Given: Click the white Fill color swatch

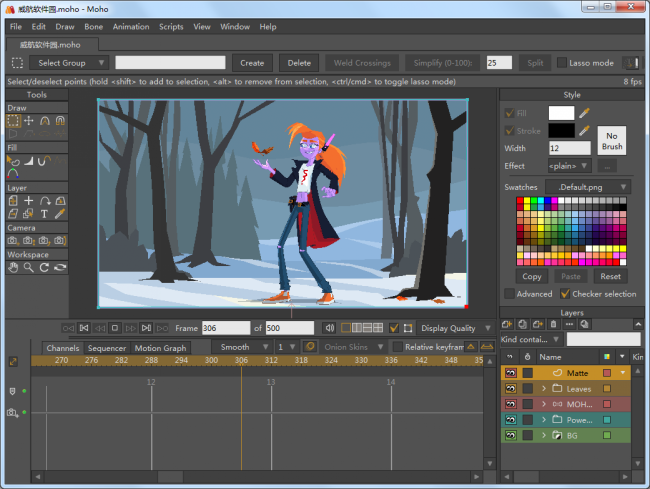Looking at the screenshot, I should [561, 113].
